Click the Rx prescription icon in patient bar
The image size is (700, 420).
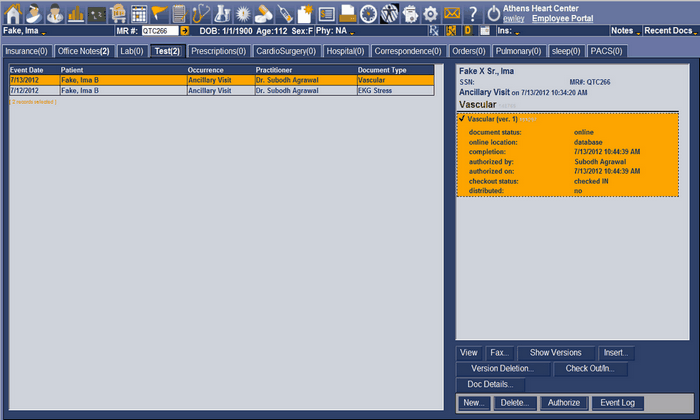pos(434,31)
